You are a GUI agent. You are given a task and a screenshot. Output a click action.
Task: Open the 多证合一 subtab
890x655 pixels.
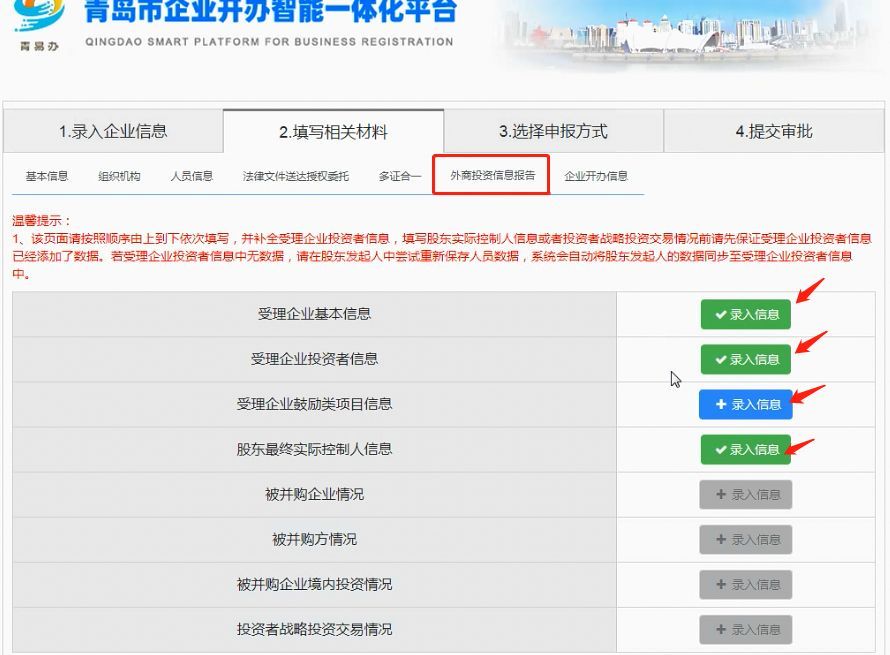click(x=398, y=175)
